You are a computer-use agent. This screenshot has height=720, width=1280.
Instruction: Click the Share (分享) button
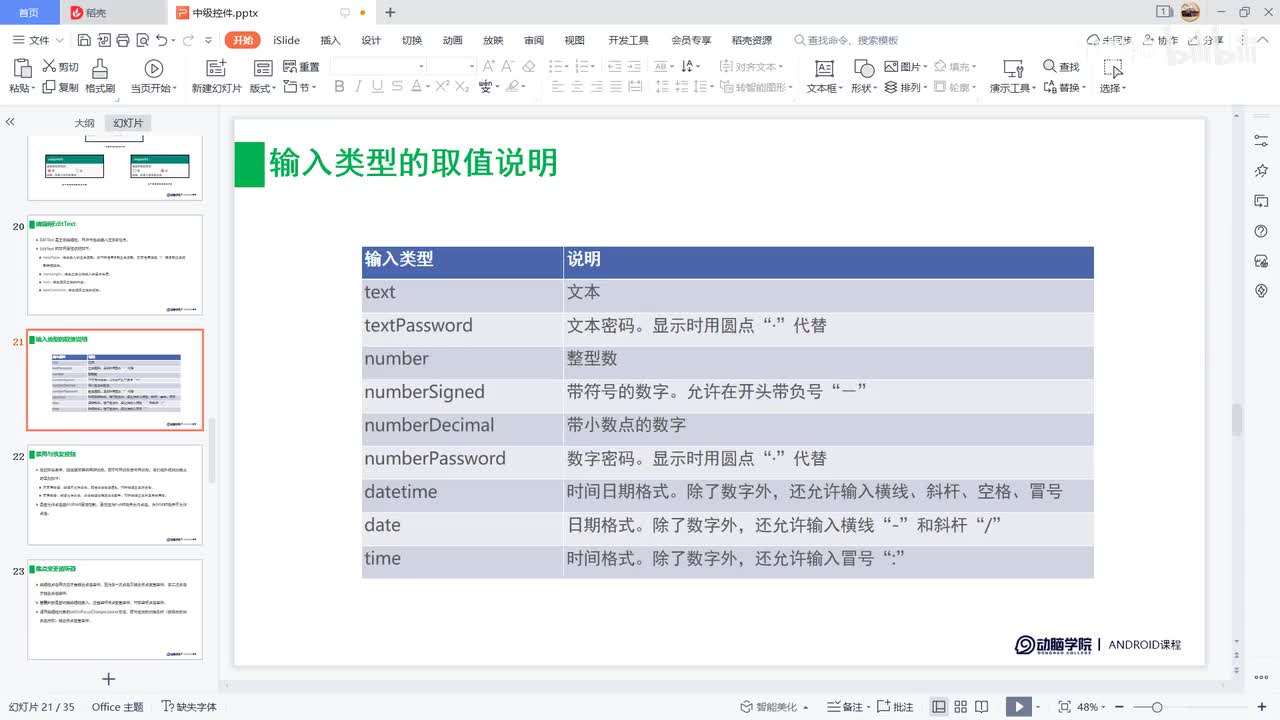(1206, 40)
